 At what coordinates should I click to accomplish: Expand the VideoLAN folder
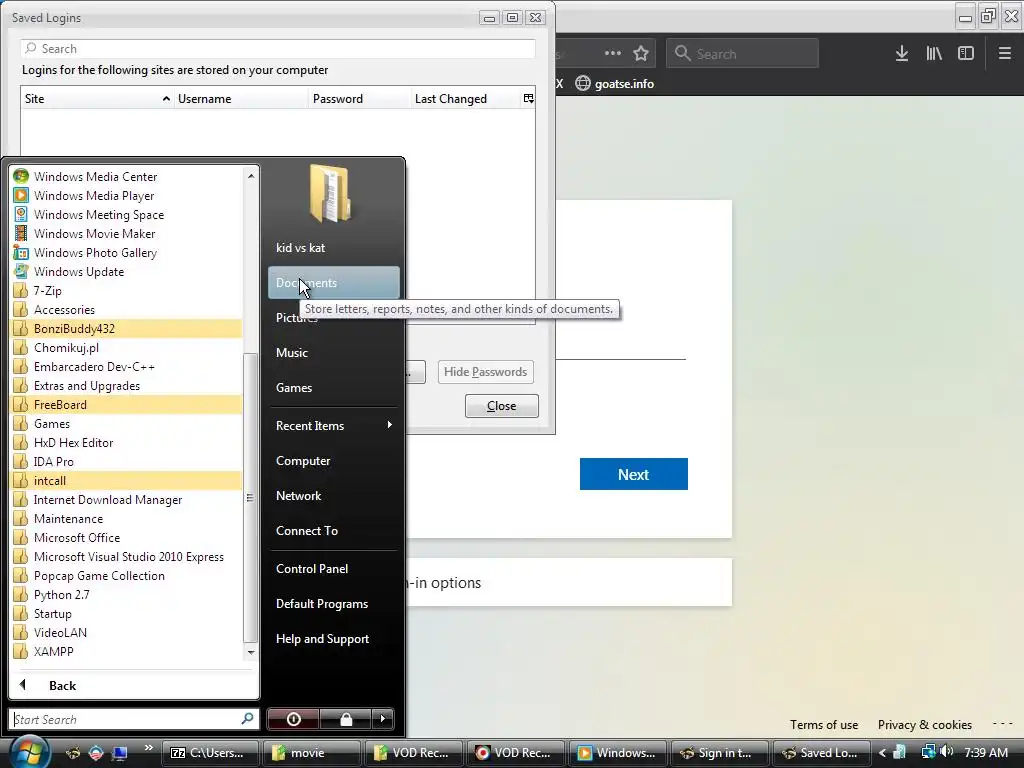coord(127,632)
